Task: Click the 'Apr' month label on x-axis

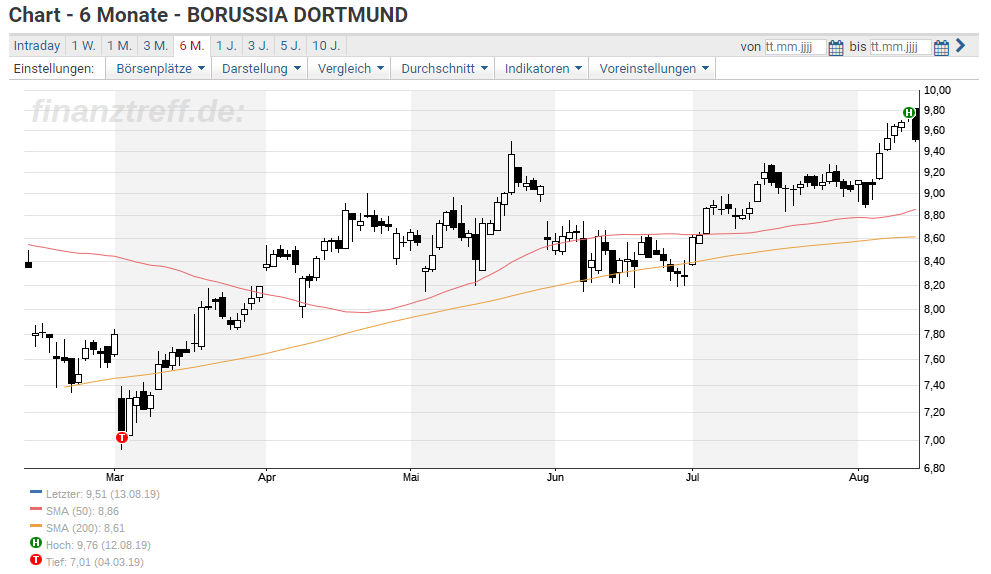Action: 267,477
